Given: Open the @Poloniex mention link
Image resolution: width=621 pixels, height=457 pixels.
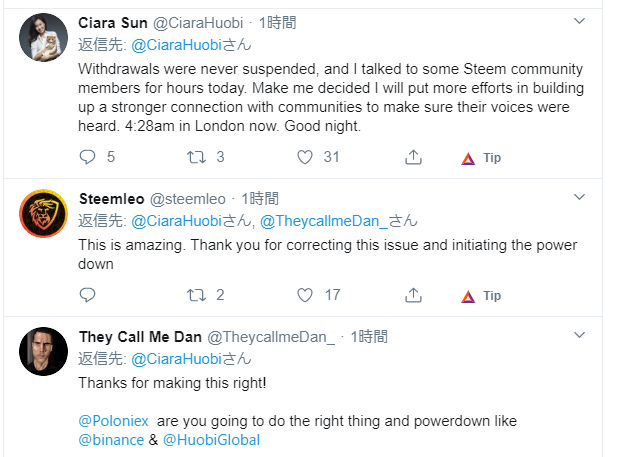Looking at the screenshot, I should coord(112,421).
